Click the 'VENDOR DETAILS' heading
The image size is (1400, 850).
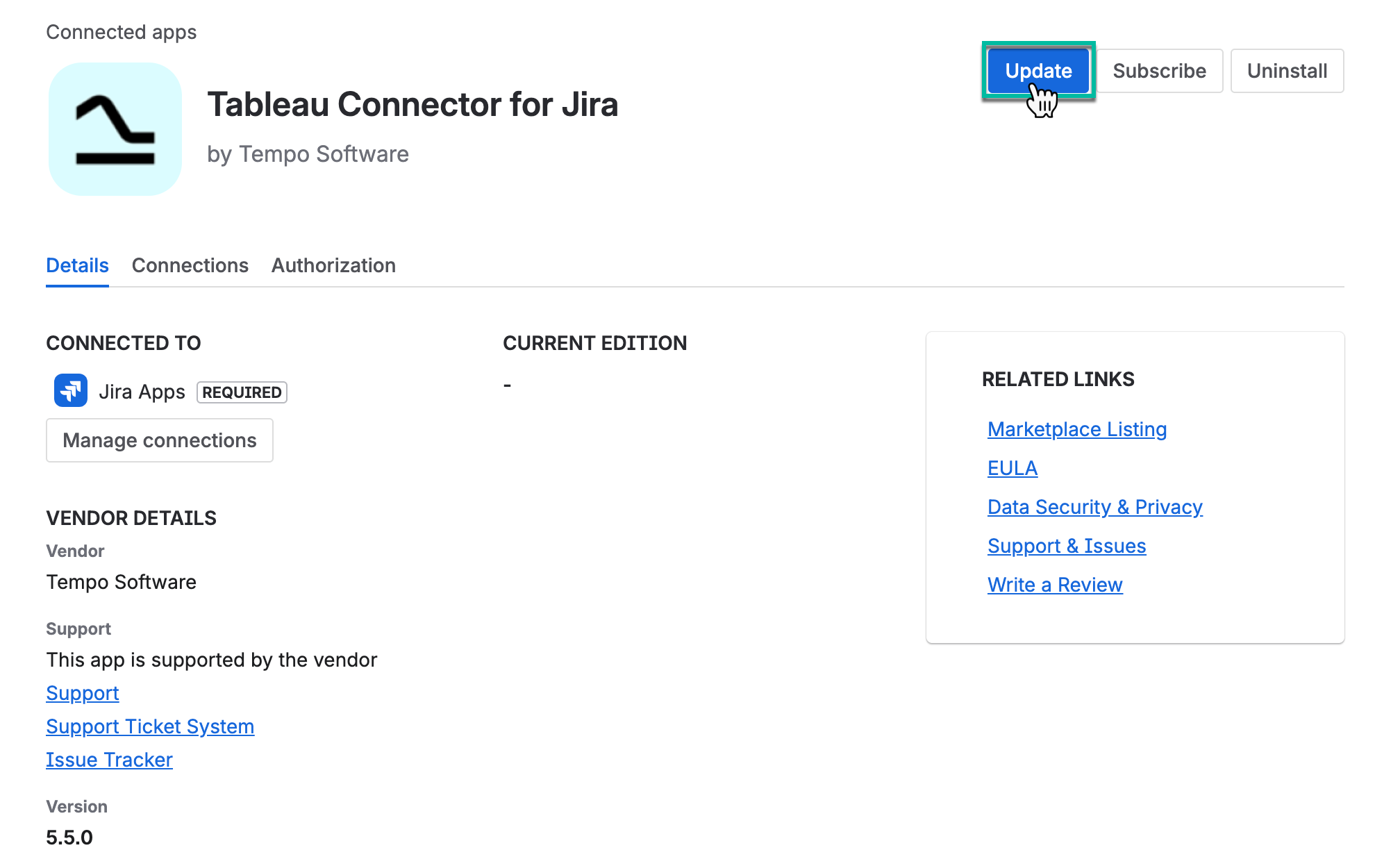tap(131, 518)
